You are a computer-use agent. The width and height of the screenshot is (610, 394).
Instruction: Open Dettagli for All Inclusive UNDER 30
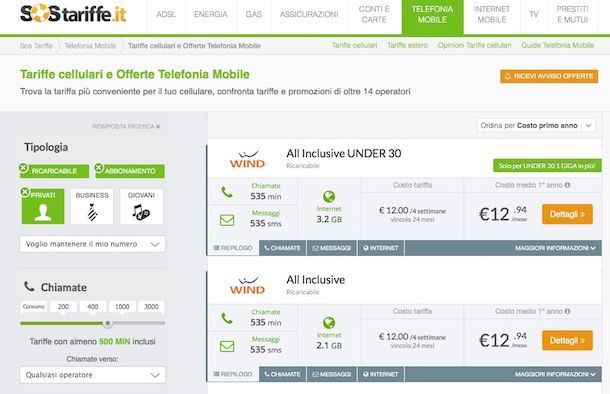[567, 214]
